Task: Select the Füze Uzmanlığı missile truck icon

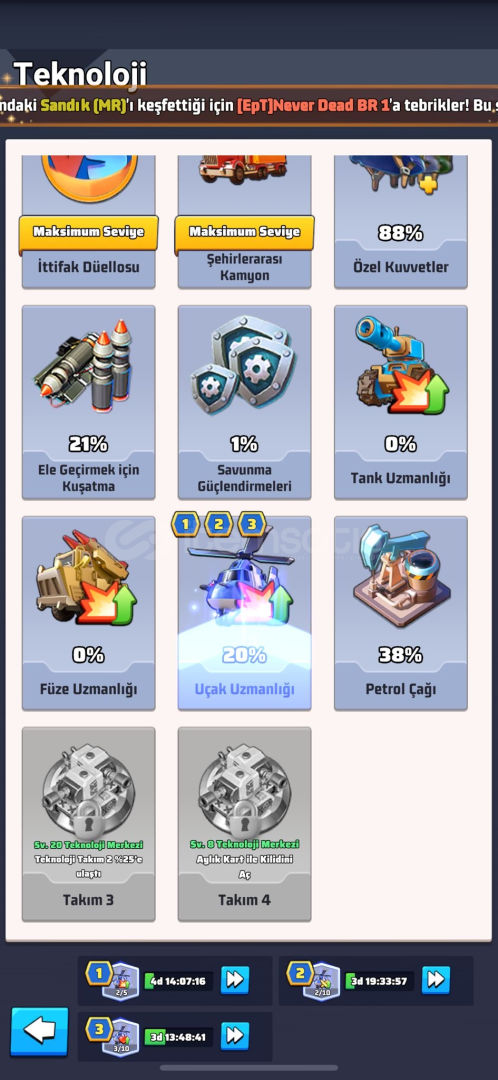Action: [x=87, y=577]
